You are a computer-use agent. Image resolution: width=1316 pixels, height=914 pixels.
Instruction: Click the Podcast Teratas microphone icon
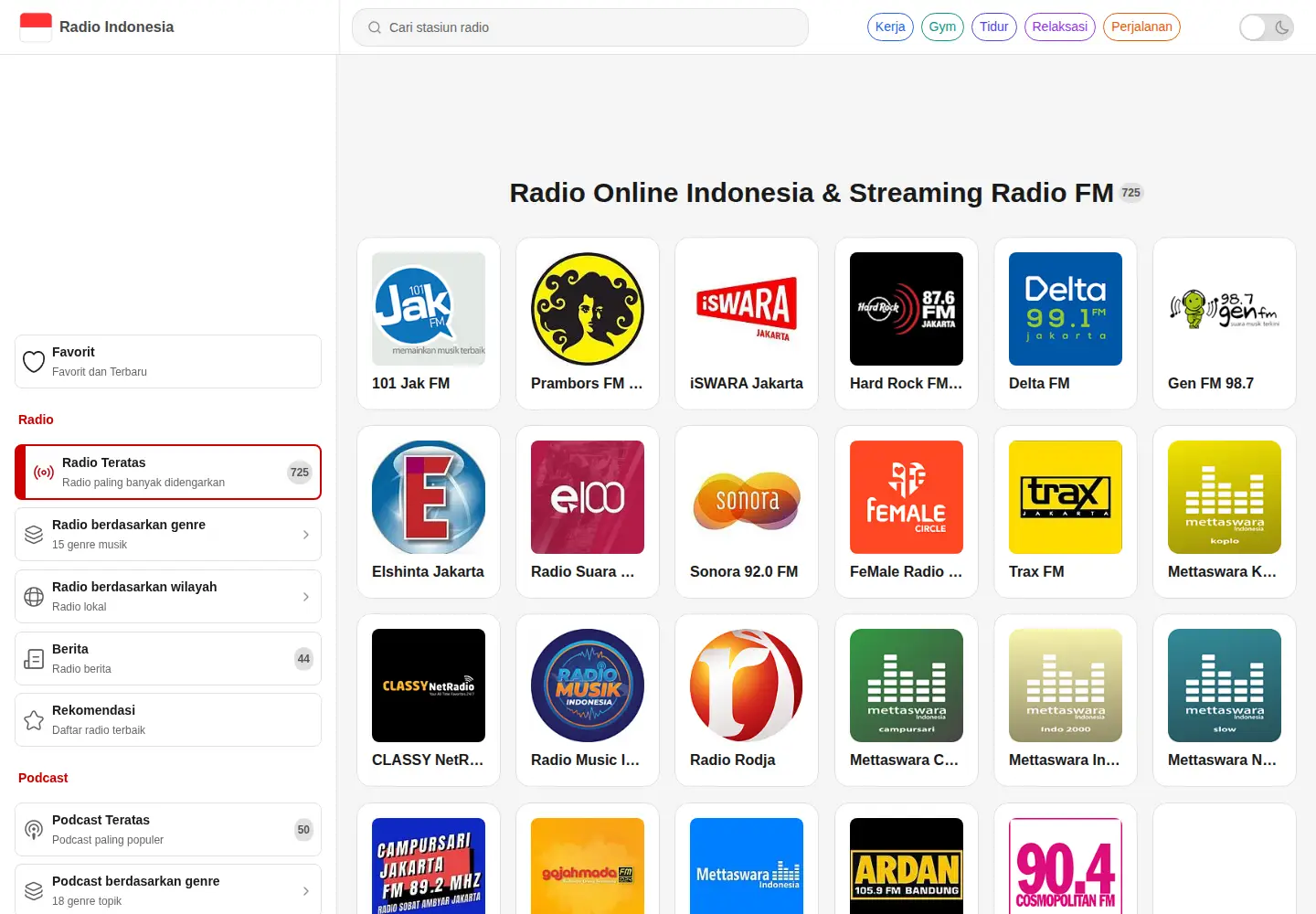34,830
